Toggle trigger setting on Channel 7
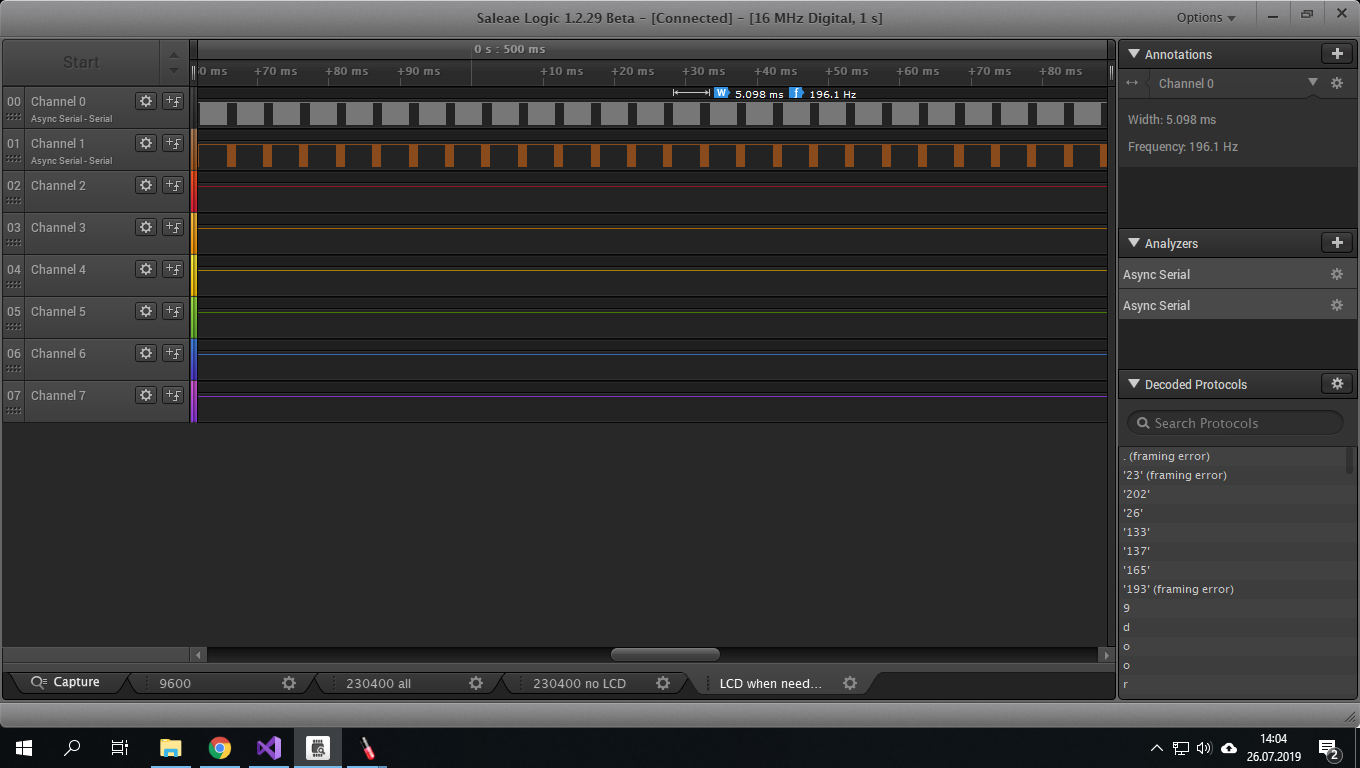 point(173,395)
